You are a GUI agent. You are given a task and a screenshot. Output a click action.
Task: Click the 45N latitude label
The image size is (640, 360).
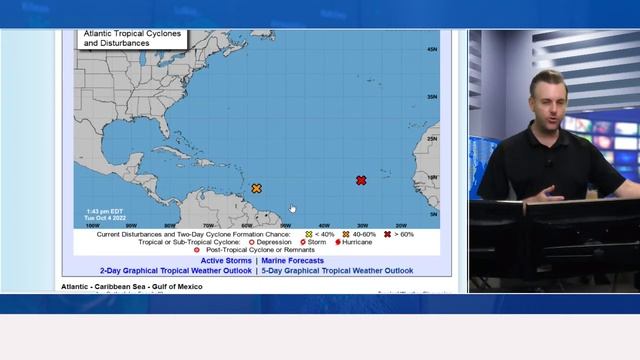(432, 49)
